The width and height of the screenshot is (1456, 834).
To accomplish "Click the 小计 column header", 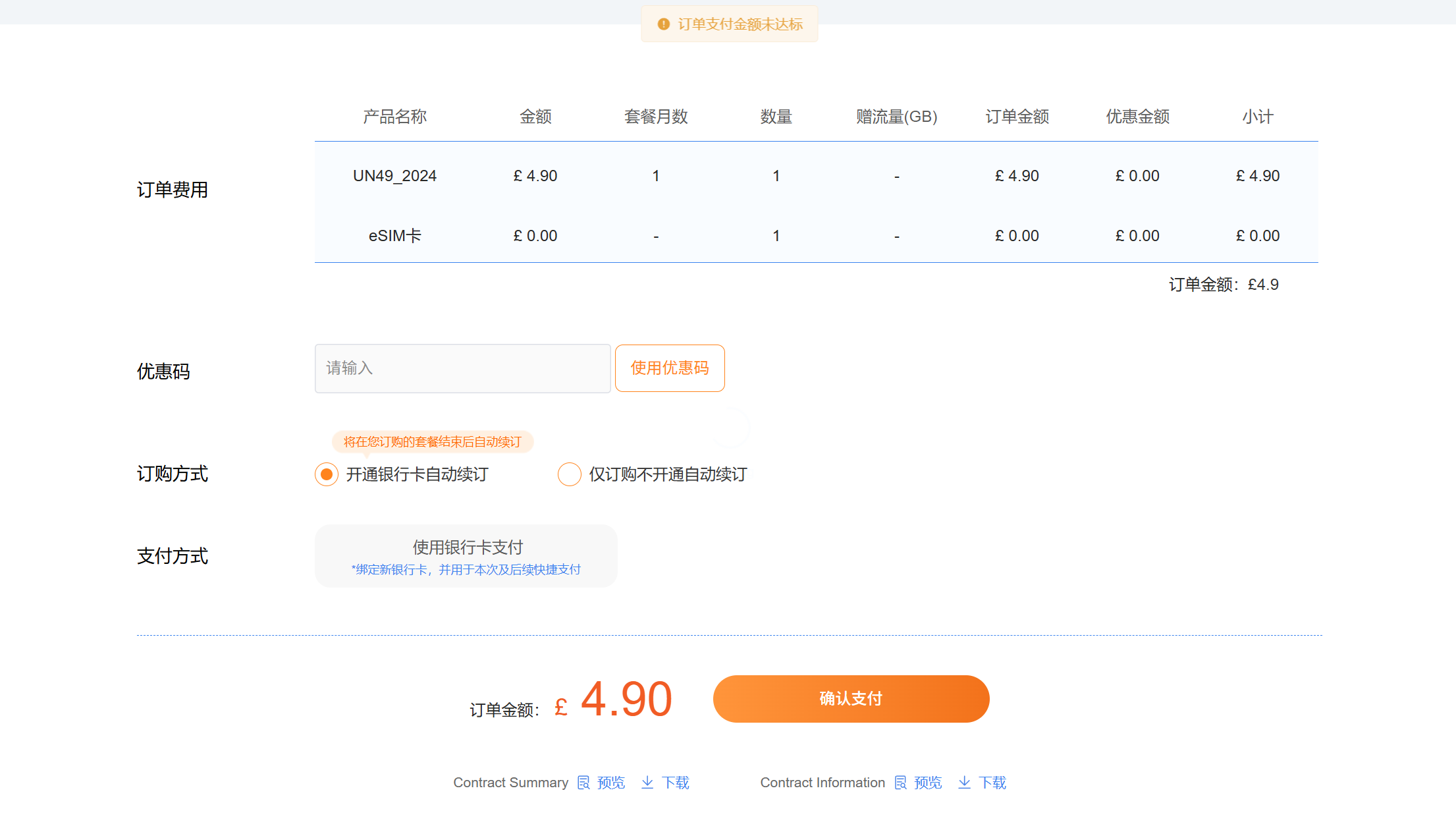I will [x=1258, y=117].
